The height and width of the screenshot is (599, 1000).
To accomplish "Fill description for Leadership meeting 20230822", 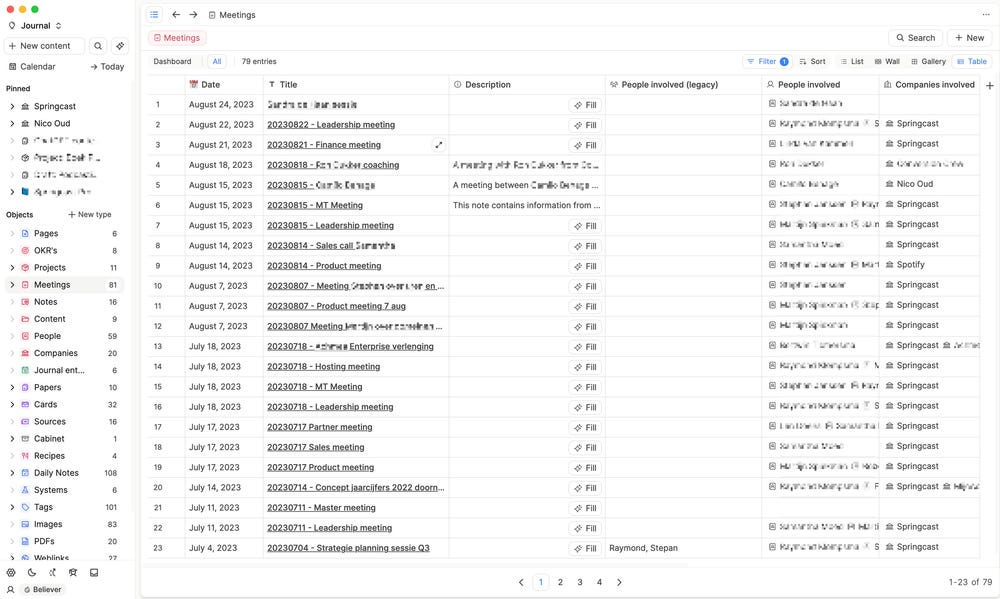I will 585,125.
